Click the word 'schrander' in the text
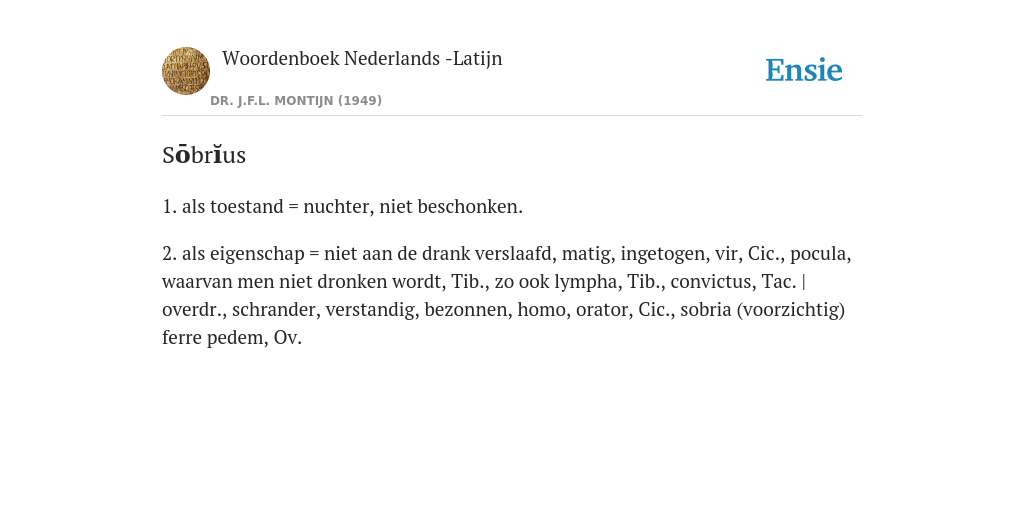 pos(276,310)
